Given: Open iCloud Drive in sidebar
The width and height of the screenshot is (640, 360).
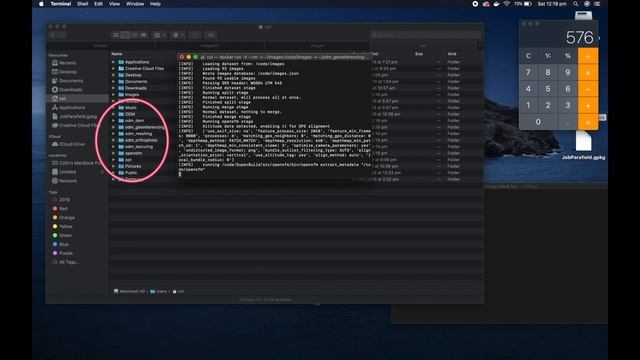Looking at the screenshot, I should (x=68, y=144).
